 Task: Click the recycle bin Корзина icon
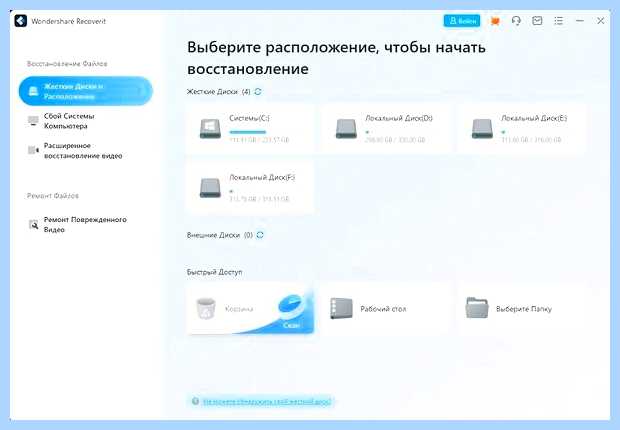(206, 309)
